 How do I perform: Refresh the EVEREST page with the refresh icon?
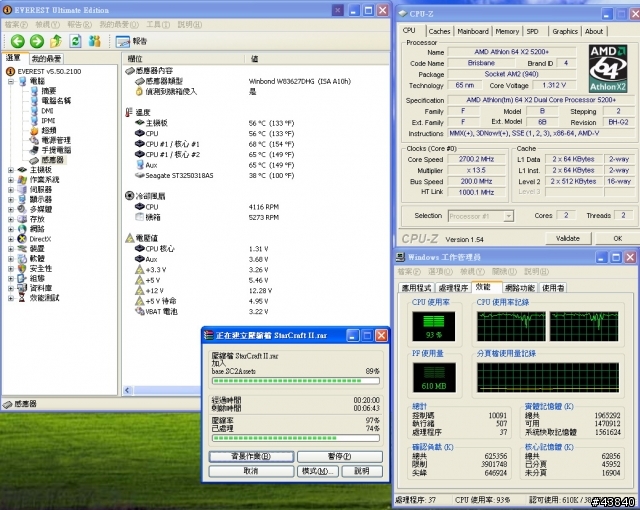coord(76,41)
